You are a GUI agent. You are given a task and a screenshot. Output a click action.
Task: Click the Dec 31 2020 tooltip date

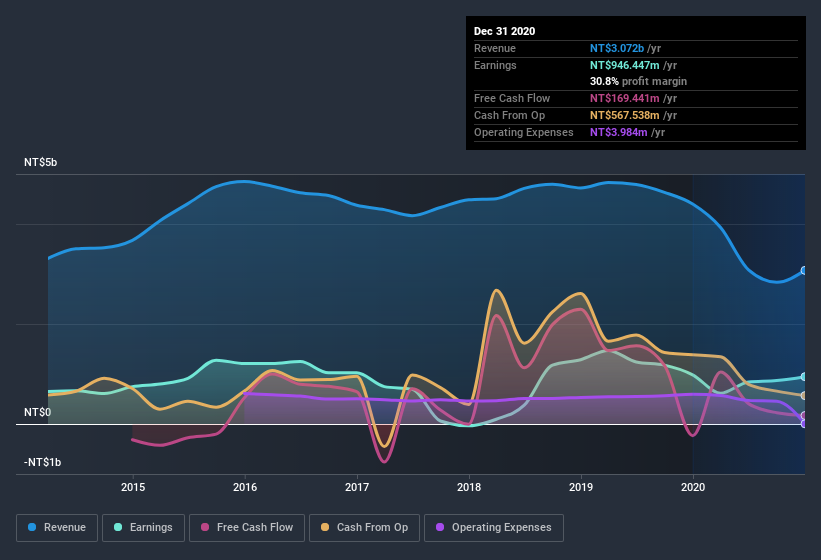coord(505,31)
